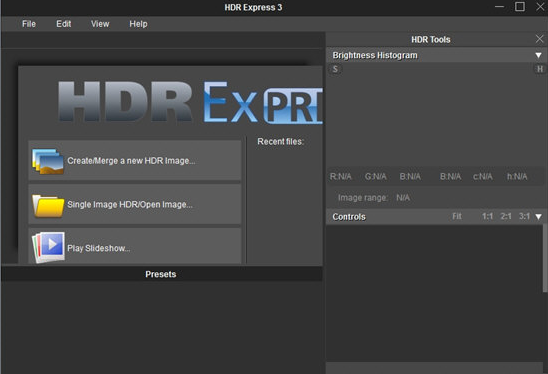548x374 pixels.
Task: Click the h:N/A readout
Action: coord(517,177)
